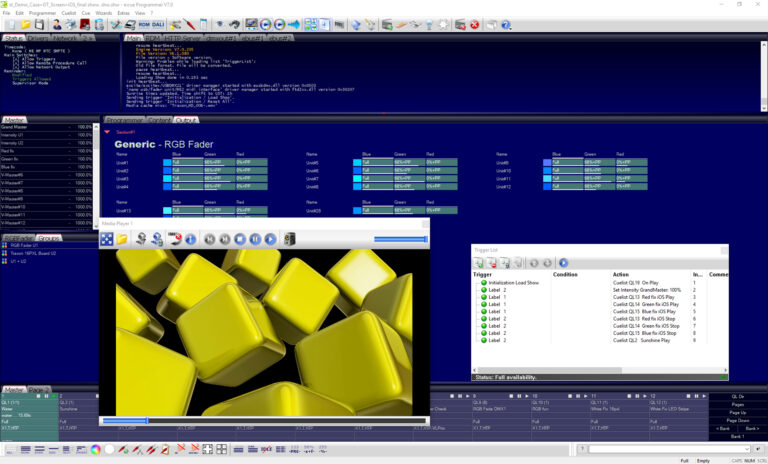
Task: Click the delete trigger icon in Trigger List
Action: [491, 263]
